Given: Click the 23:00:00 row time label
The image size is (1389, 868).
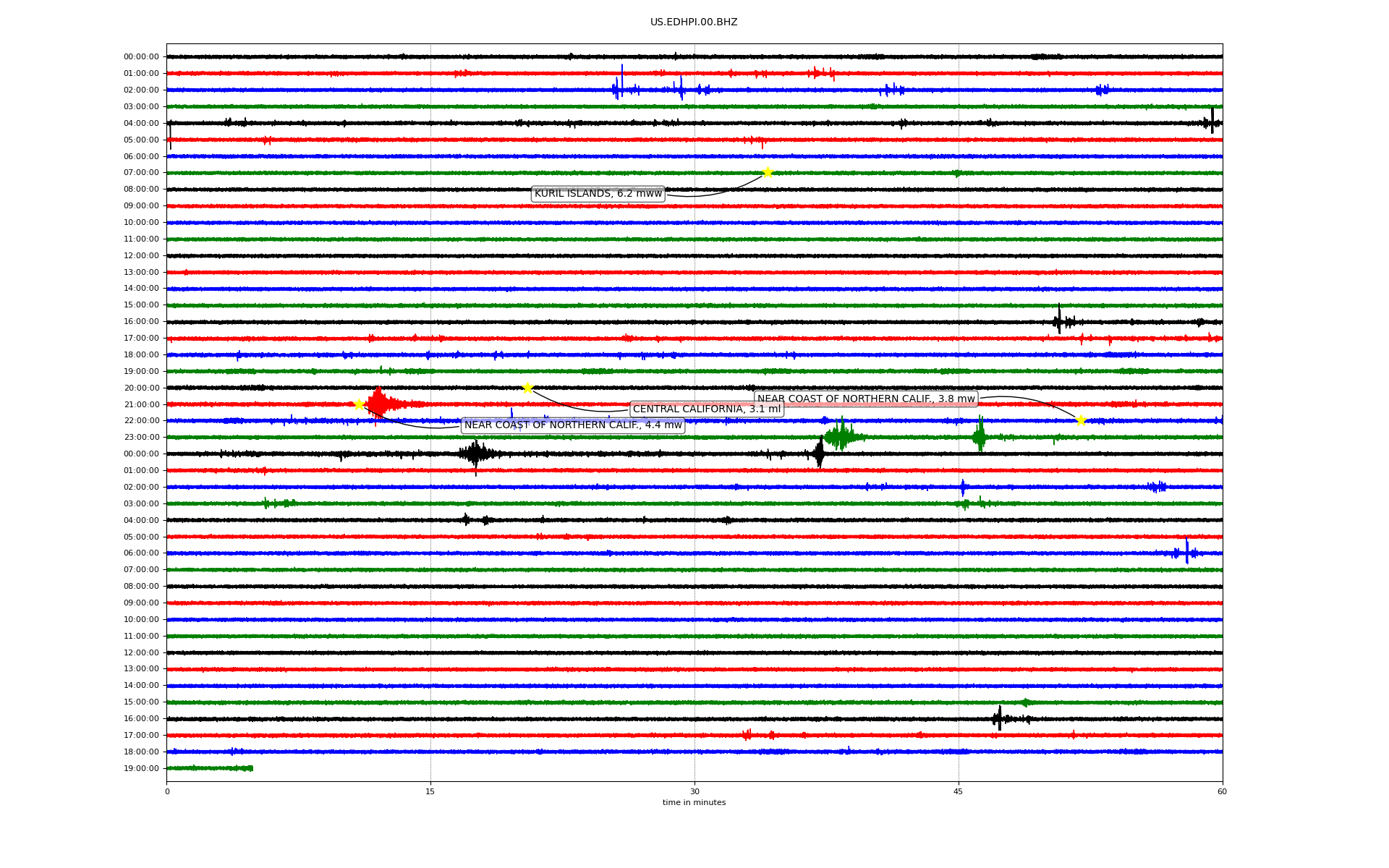Looking at the screenshot, I should pyautogui.click(x=141, y=437).
